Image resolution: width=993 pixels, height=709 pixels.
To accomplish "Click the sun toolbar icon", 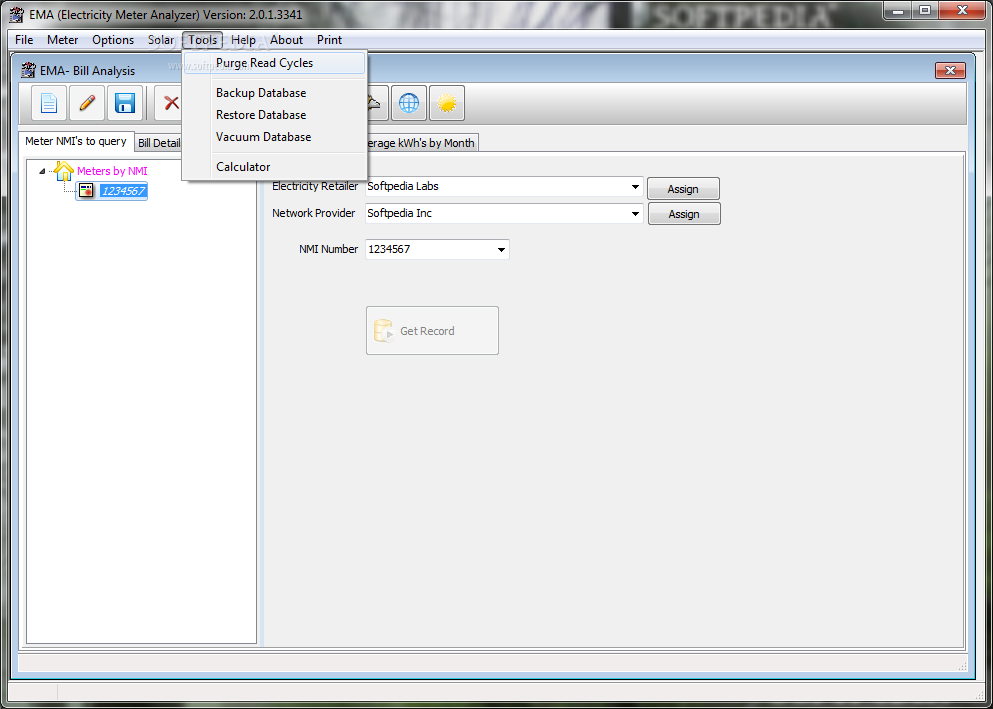I will pos(446,103).
